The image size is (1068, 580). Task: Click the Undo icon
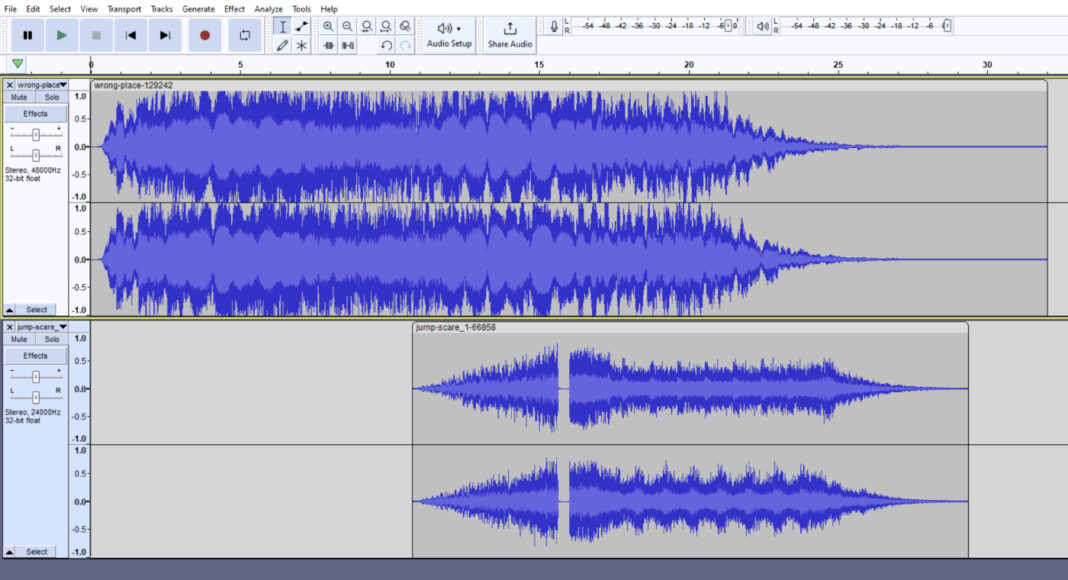[387, 45]
